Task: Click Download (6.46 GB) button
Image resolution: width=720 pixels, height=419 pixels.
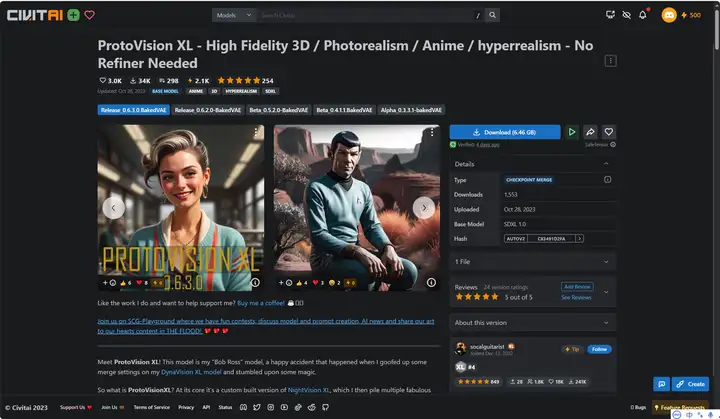Action: [505, 132]
